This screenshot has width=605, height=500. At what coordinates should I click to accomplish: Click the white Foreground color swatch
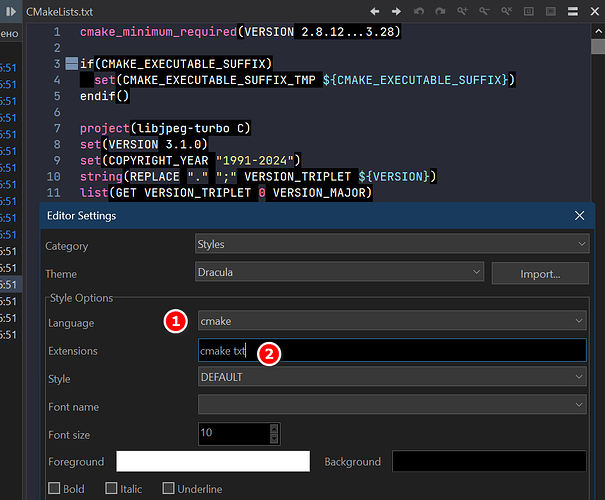point(213,461)
